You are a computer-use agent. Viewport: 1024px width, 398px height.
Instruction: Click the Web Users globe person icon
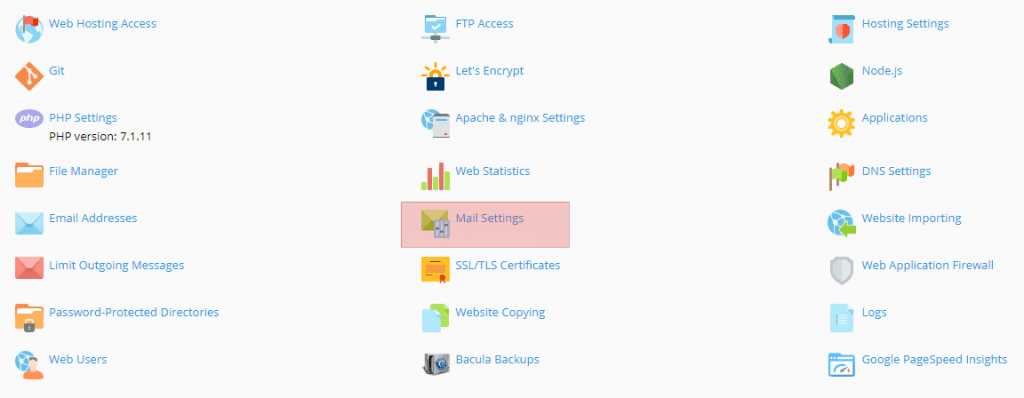click(29, 365)
